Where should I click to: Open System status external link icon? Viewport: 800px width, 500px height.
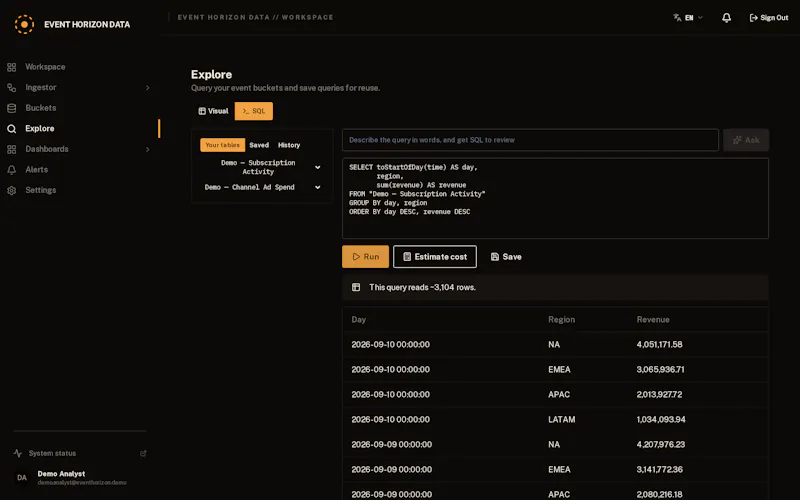[x=143, y=453]
